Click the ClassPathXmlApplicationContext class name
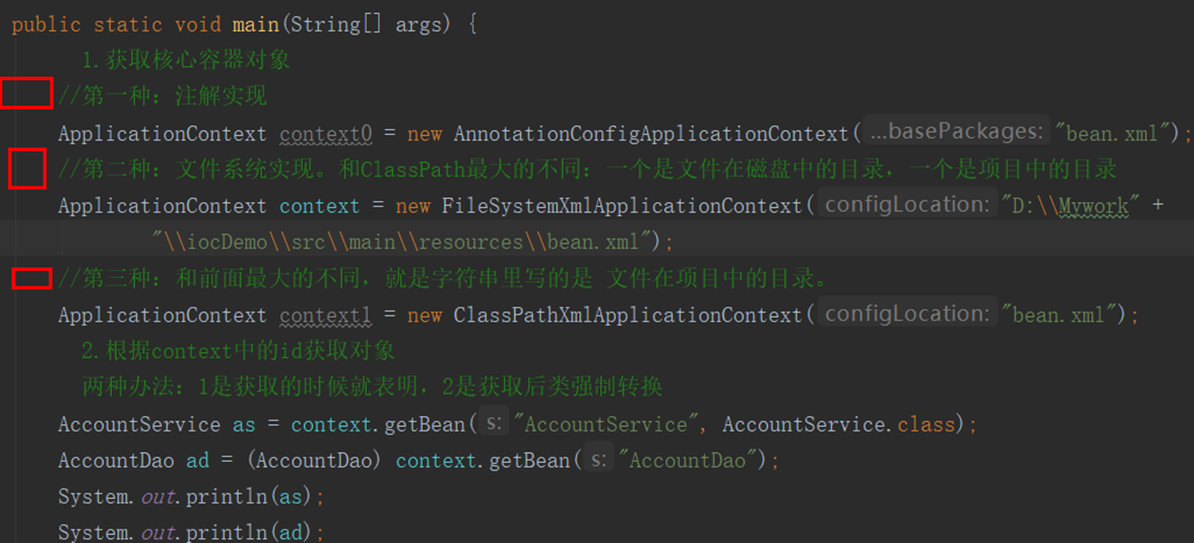The width and height of the screenshot is (1194, 543). [x=627, y=315]
